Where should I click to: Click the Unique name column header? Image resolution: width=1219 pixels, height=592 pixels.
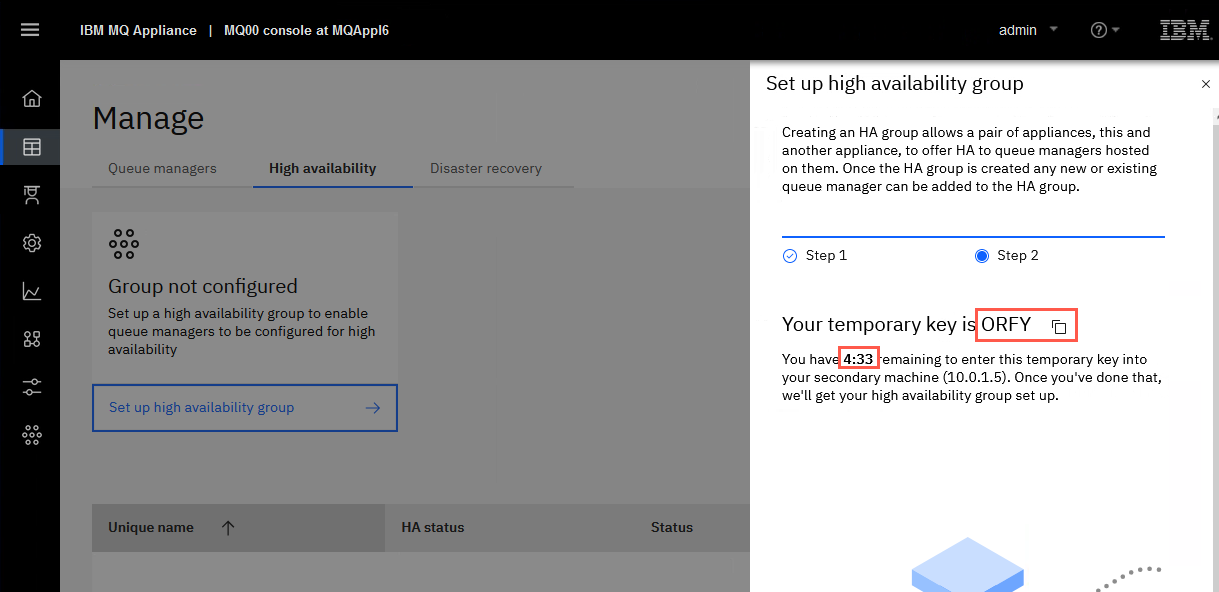151,527
